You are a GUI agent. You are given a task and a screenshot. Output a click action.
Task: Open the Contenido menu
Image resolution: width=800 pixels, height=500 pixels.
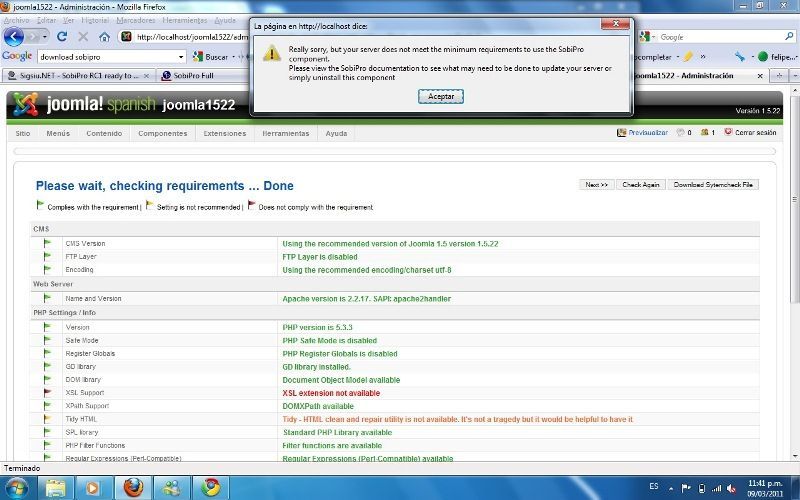(x=104, y=133)
